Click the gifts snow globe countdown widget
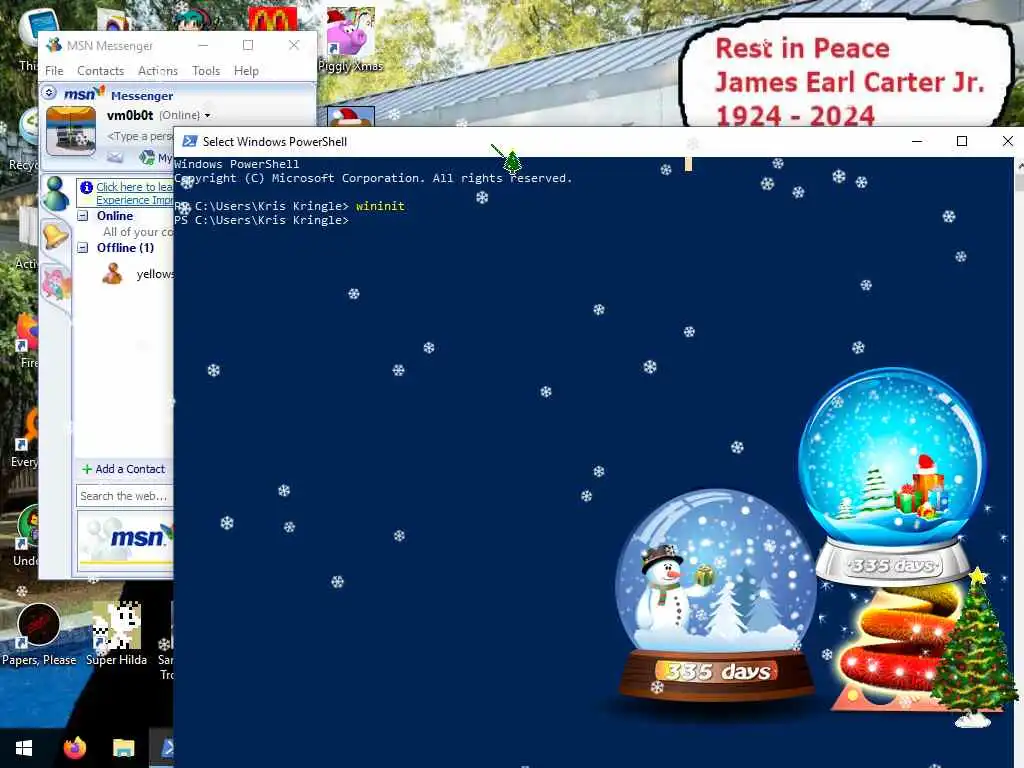1024x768 pixels. [891, 475]
